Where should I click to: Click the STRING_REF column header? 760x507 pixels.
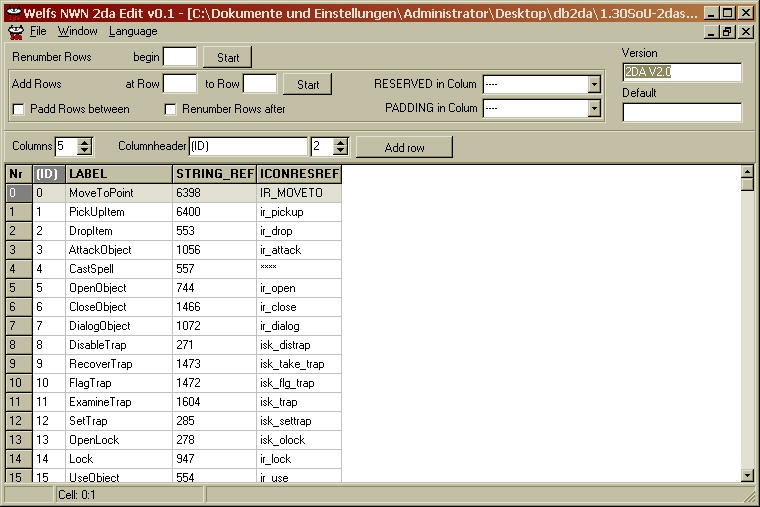point(214,174)
